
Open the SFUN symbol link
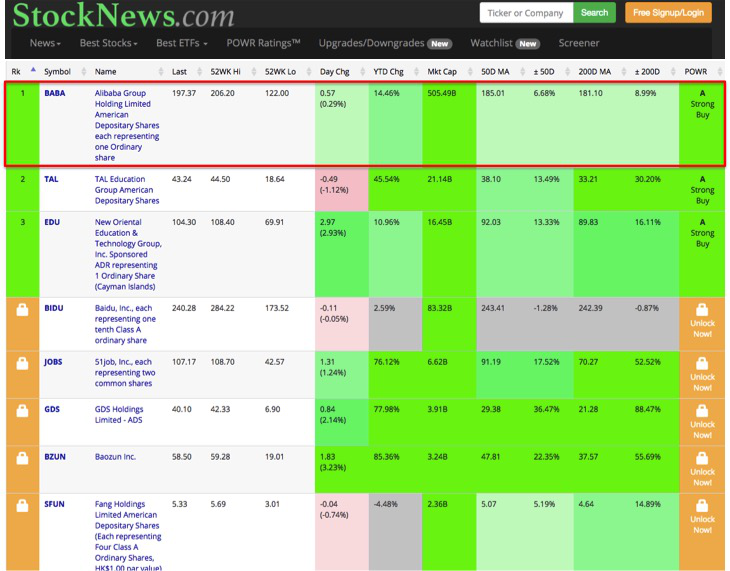click(x=54, y=504)
